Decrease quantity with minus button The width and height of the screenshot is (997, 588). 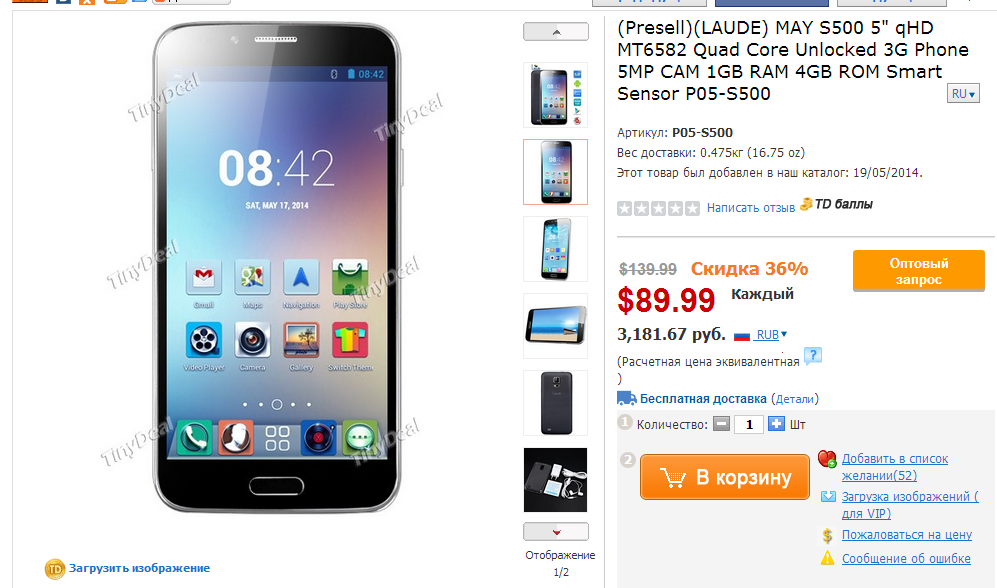721,424
